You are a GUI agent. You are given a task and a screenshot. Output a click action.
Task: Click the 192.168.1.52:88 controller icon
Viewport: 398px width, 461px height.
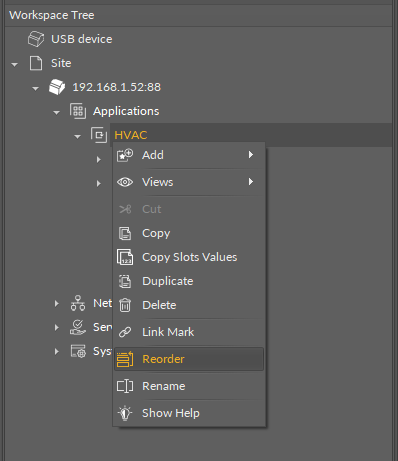tap(57, 87)
